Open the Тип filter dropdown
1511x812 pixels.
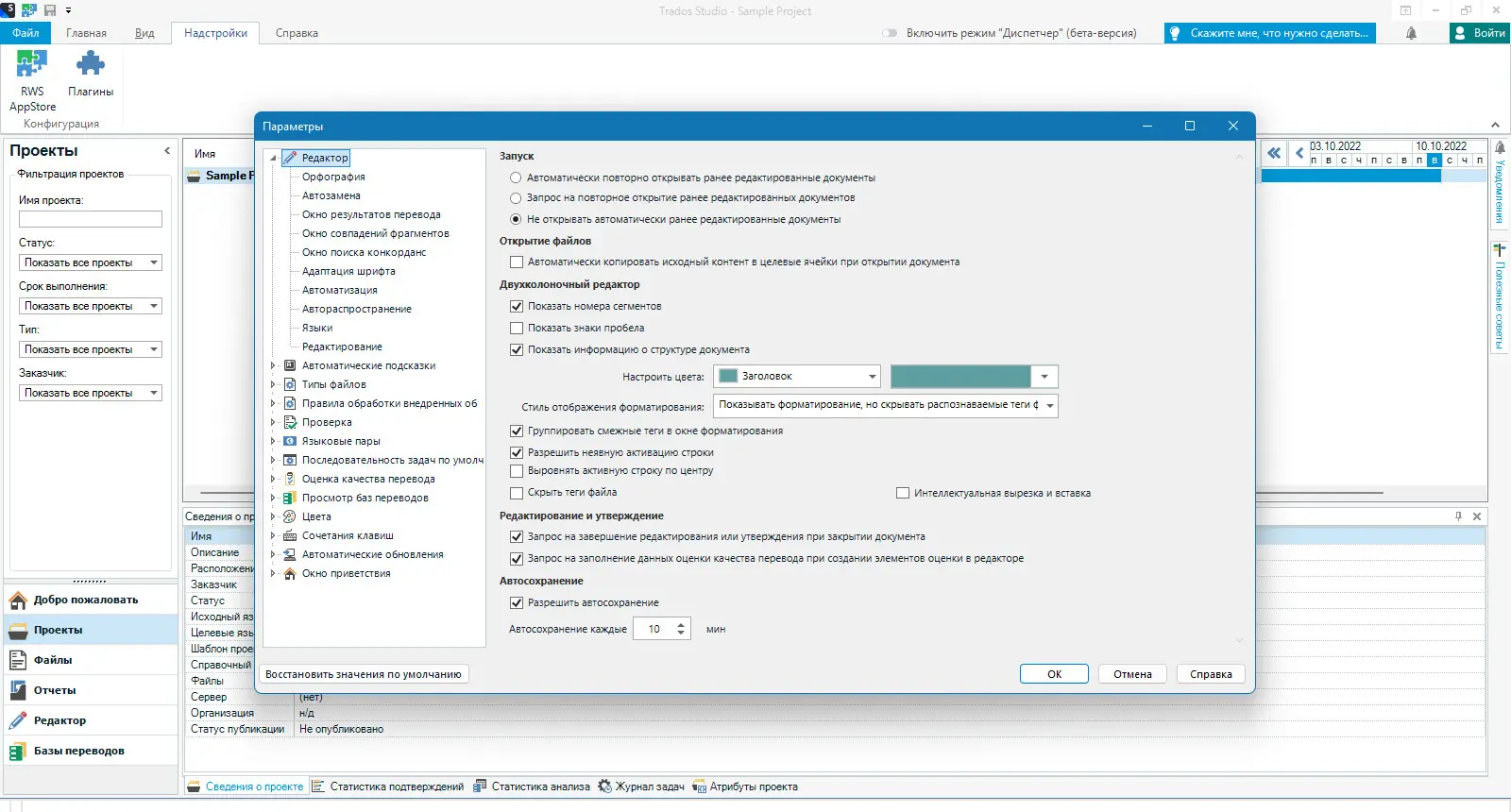pyautogui.click(x=91, y=349)
